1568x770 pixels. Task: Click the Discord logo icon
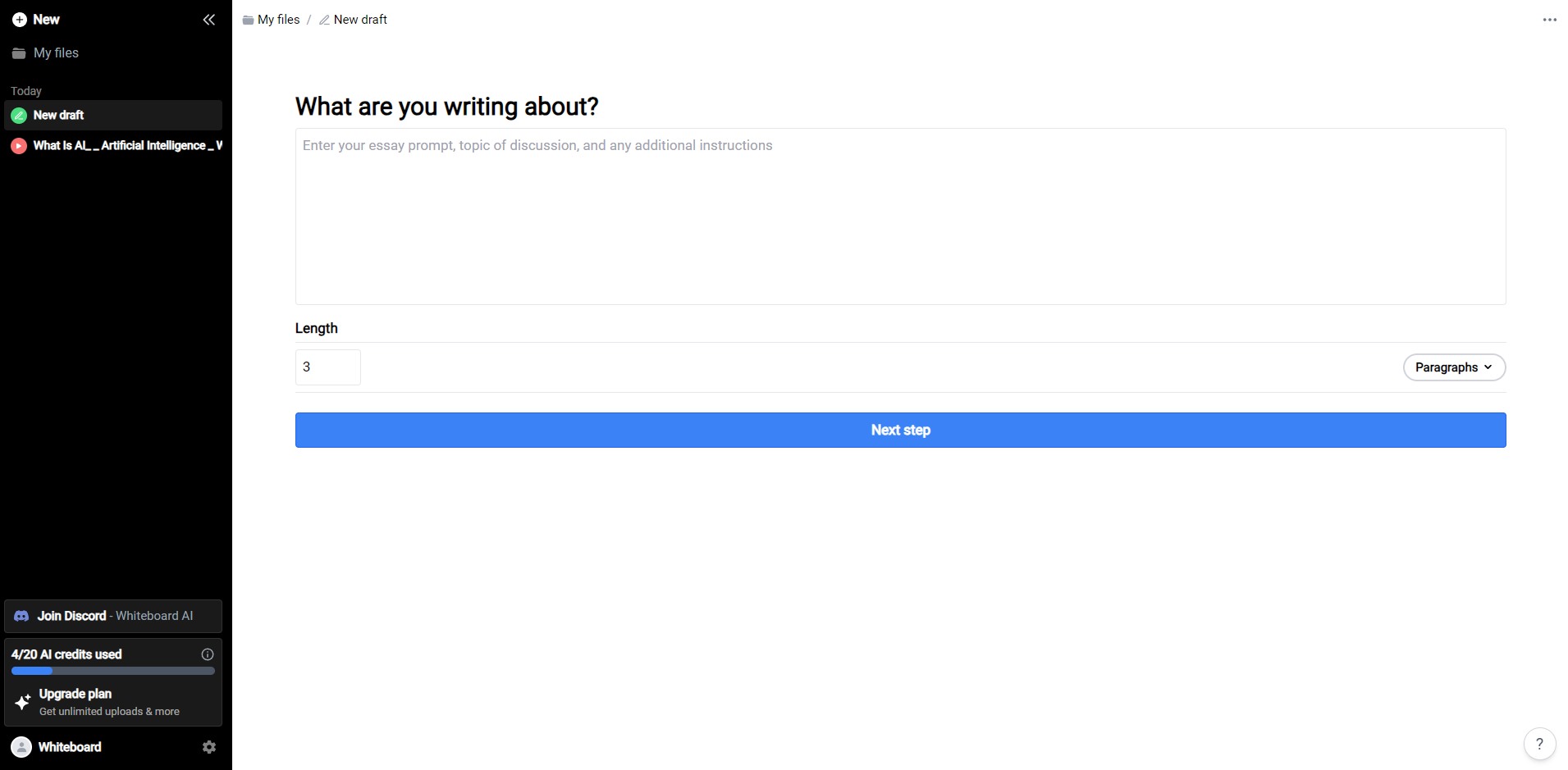(22, 616)
